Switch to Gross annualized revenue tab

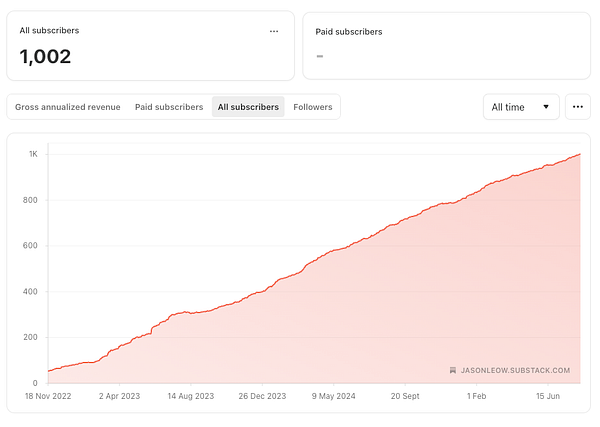[68, 107]
